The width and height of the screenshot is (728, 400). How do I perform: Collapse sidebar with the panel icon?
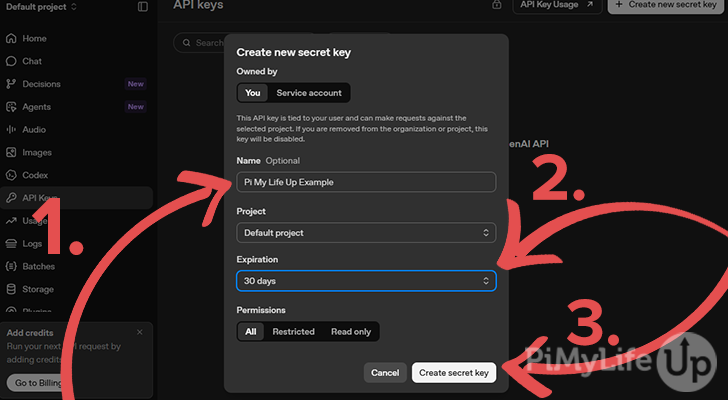pyautogui.click(x=143, y=6)
